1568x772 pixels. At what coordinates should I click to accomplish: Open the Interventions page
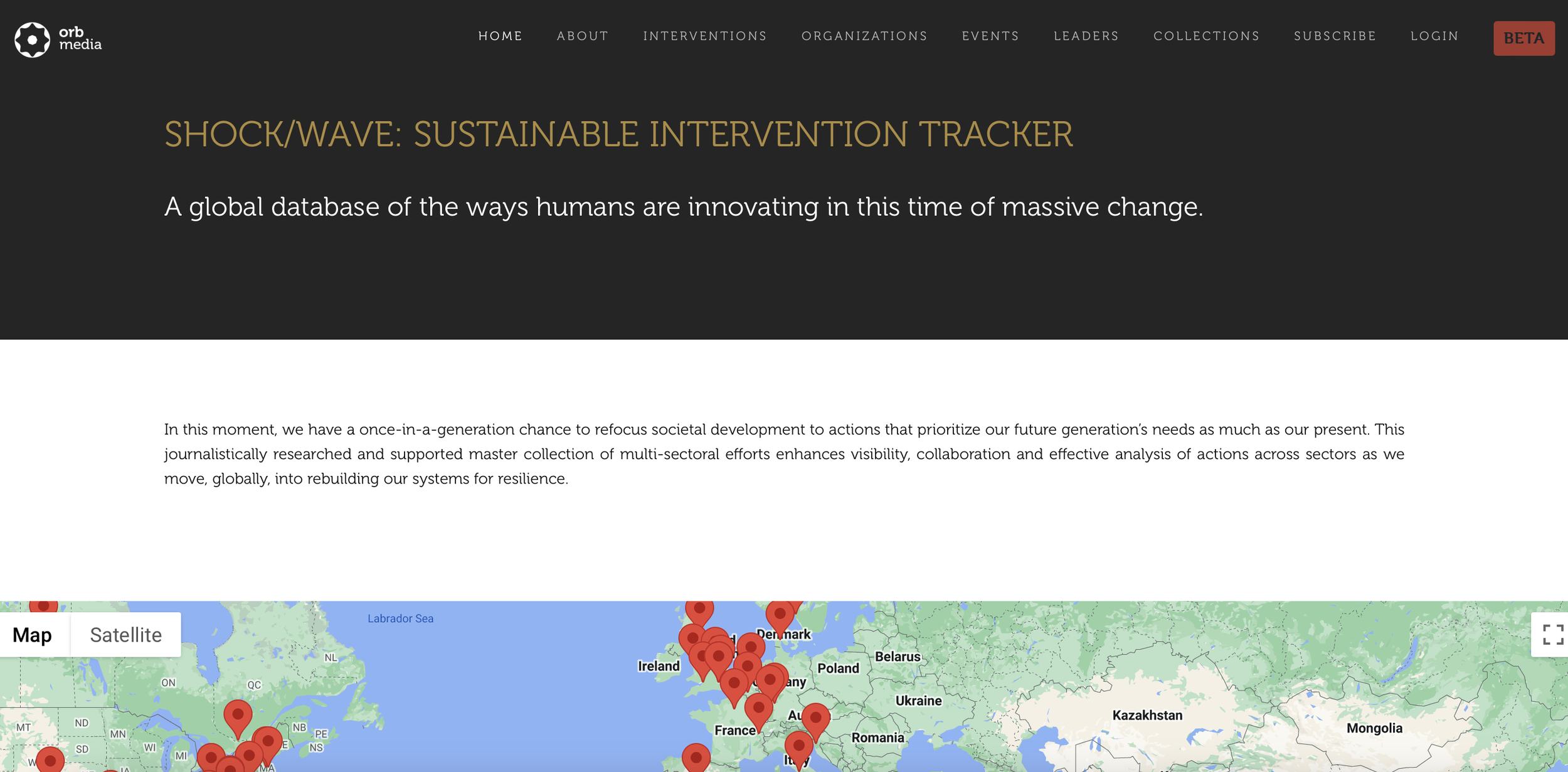coord(704,36)
